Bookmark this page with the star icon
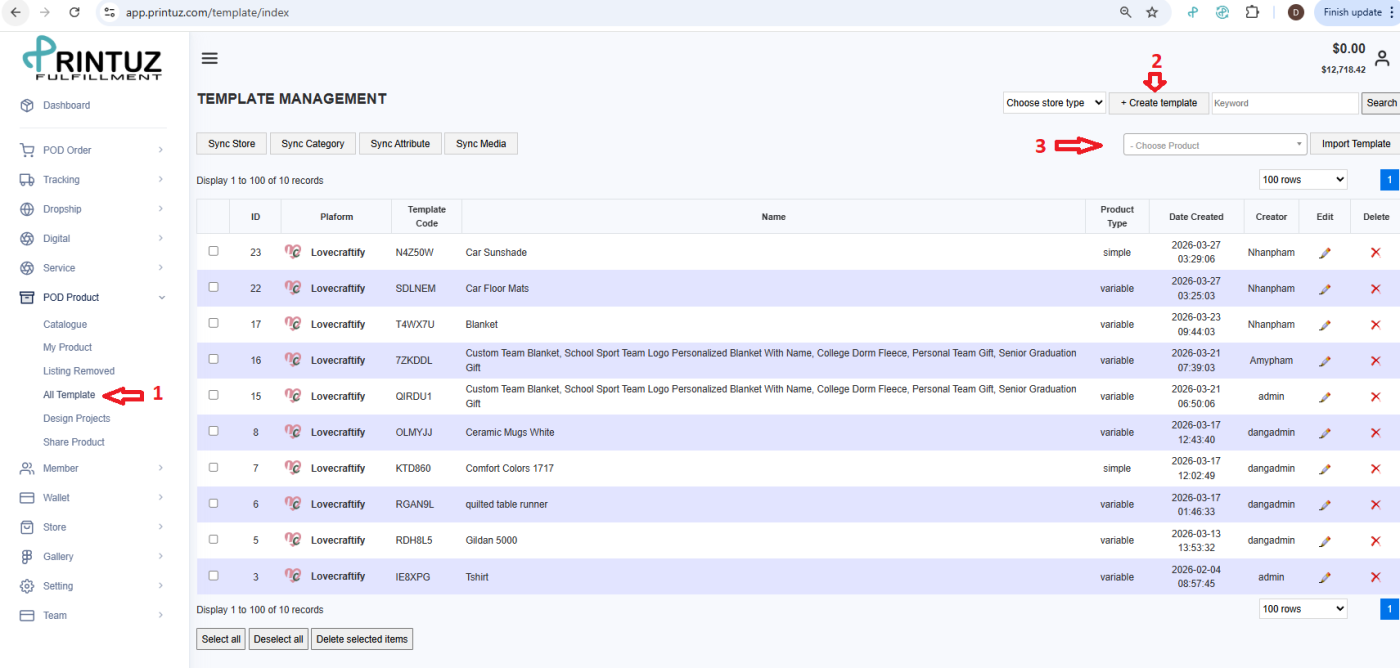 pos(1152,12)
